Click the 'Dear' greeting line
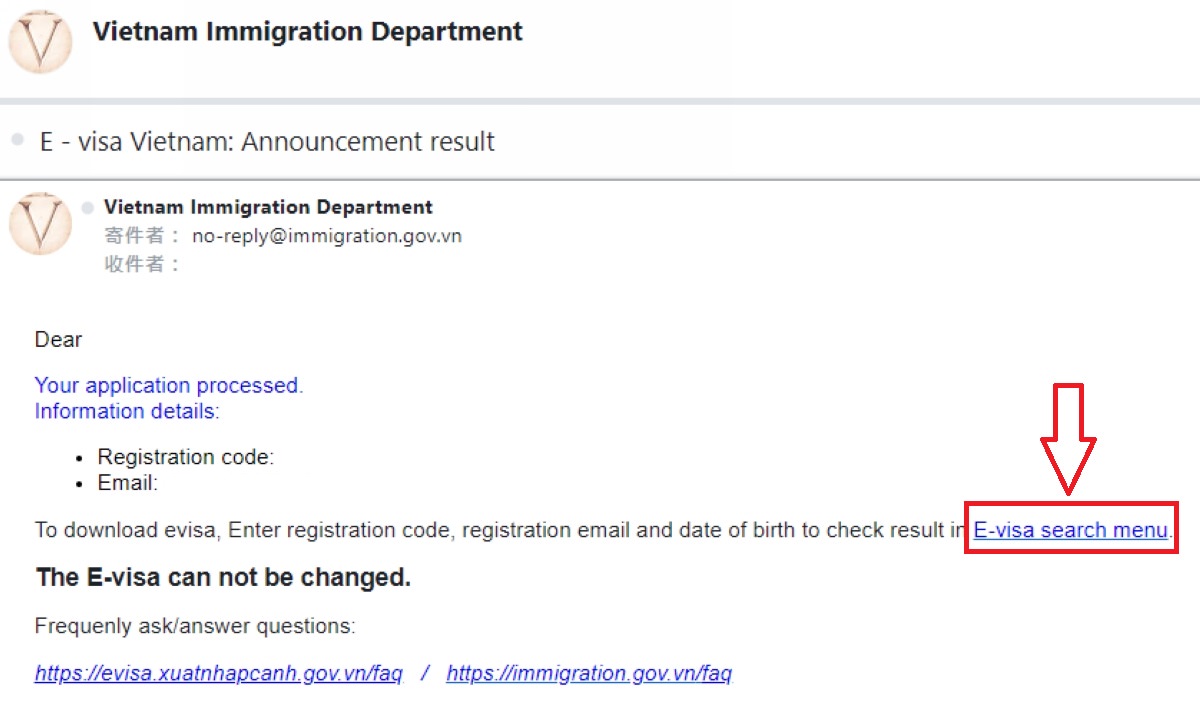The width and height of the screenshot is (1200, 703). (59, 340)
